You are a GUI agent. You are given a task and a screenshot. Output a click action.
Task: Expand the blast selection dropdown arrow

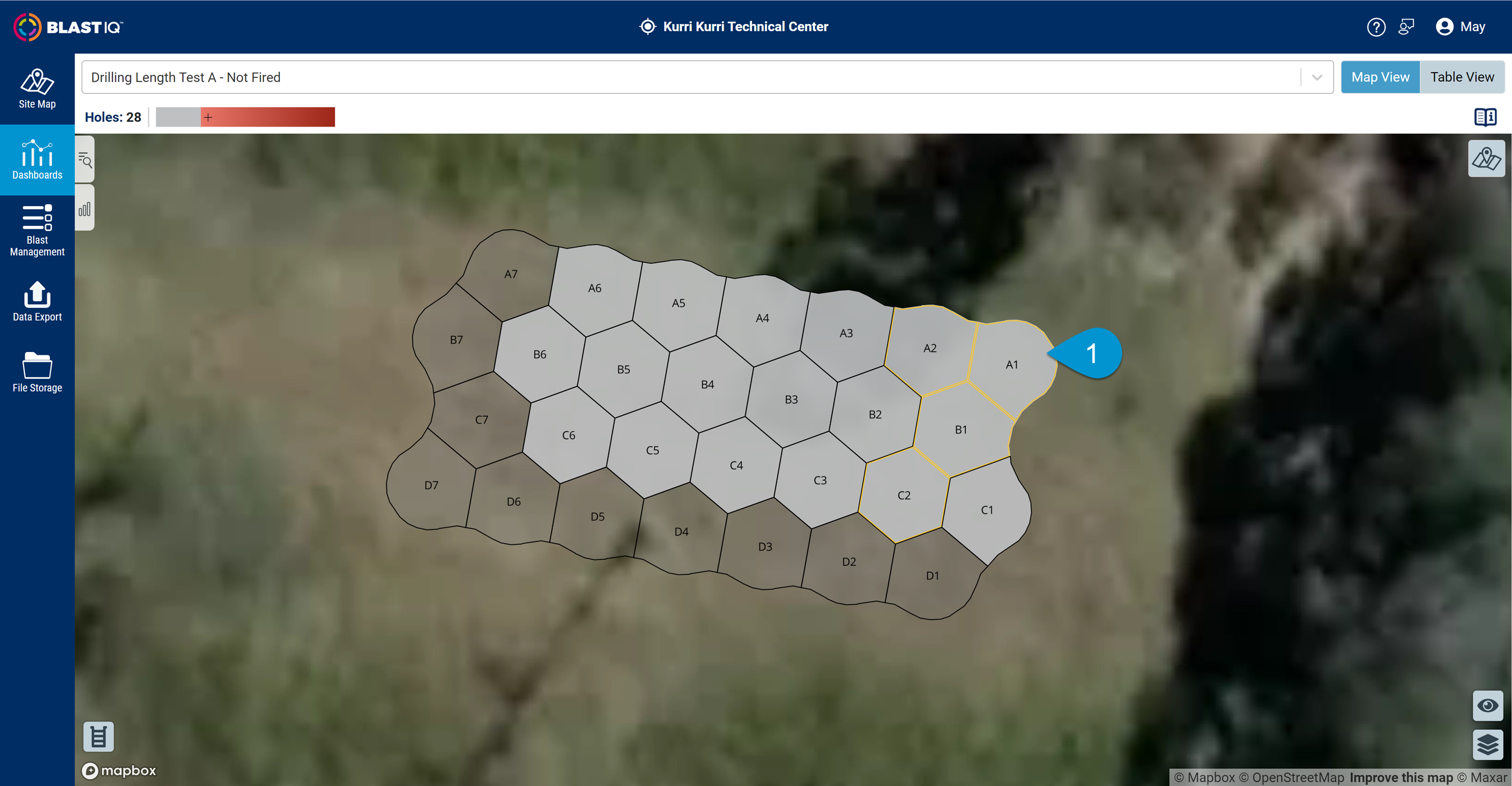click(x=1317, y=78)
